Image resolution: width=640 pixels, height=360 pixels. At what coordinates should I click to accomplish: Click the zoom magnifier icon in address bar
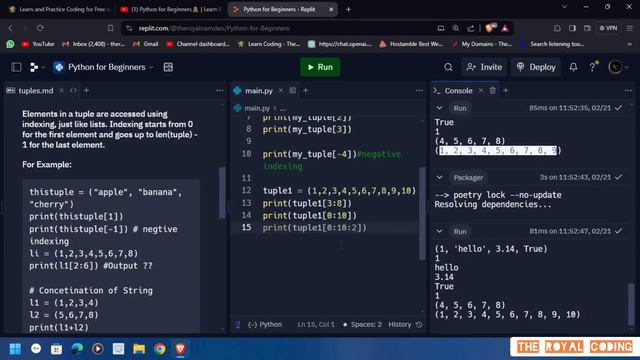[456, 28]
